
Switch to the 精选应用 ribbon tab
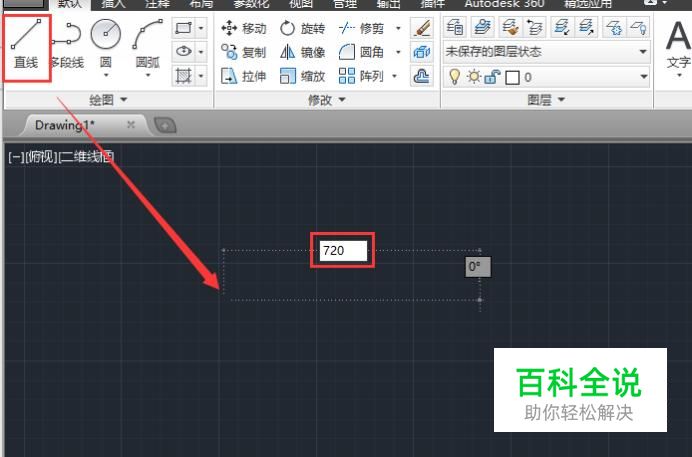point(588,4)
